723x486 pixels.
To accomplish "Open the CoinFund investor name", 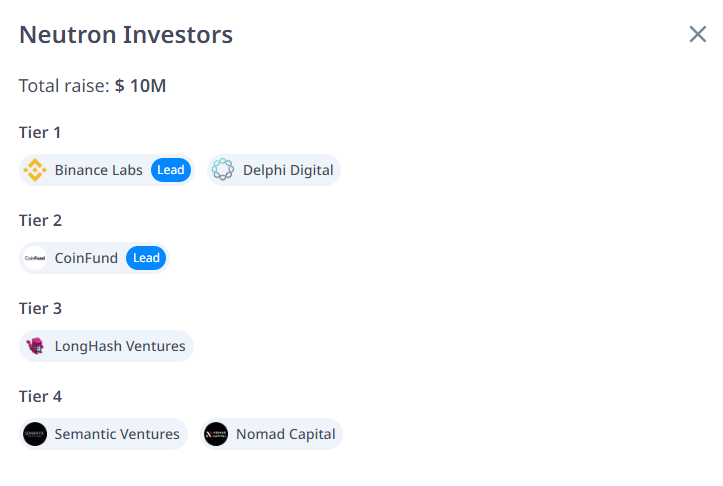I will 86,258.
